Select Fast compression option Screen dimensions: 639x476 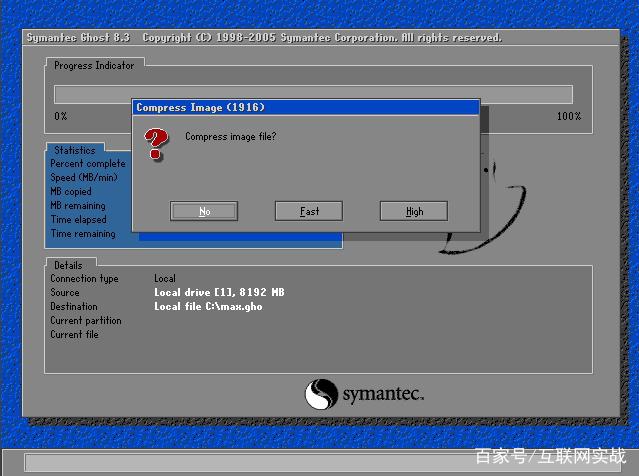(x=308, y=211)
